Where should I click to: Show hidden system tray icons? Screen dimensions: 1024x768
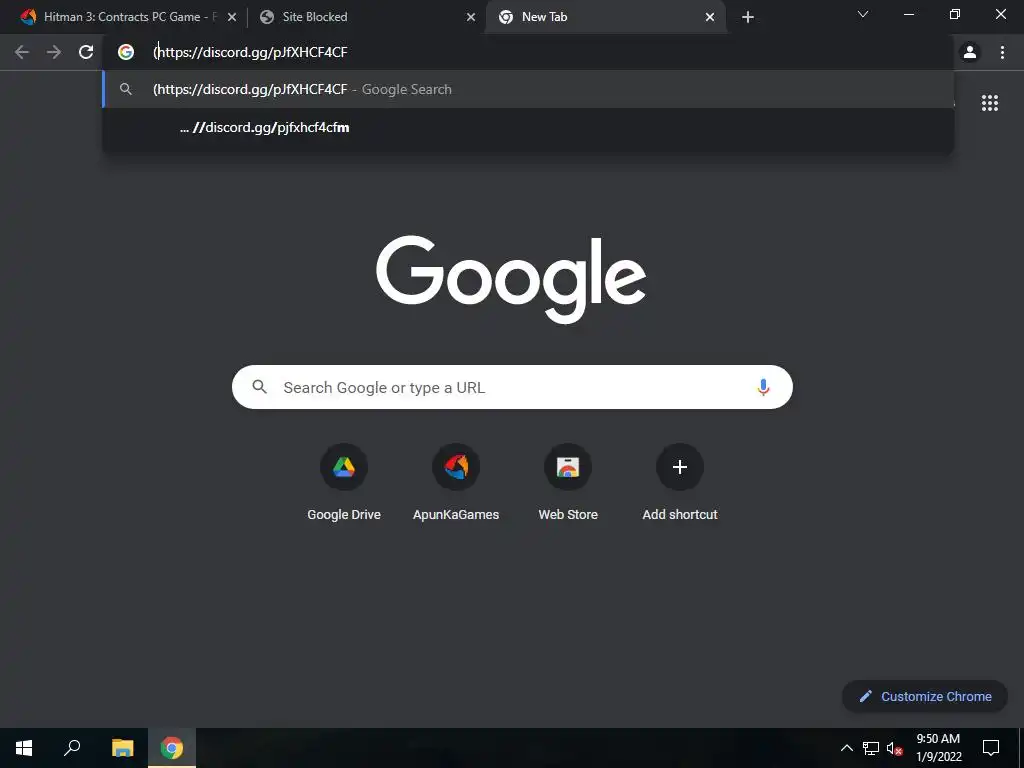coord(846,748)
